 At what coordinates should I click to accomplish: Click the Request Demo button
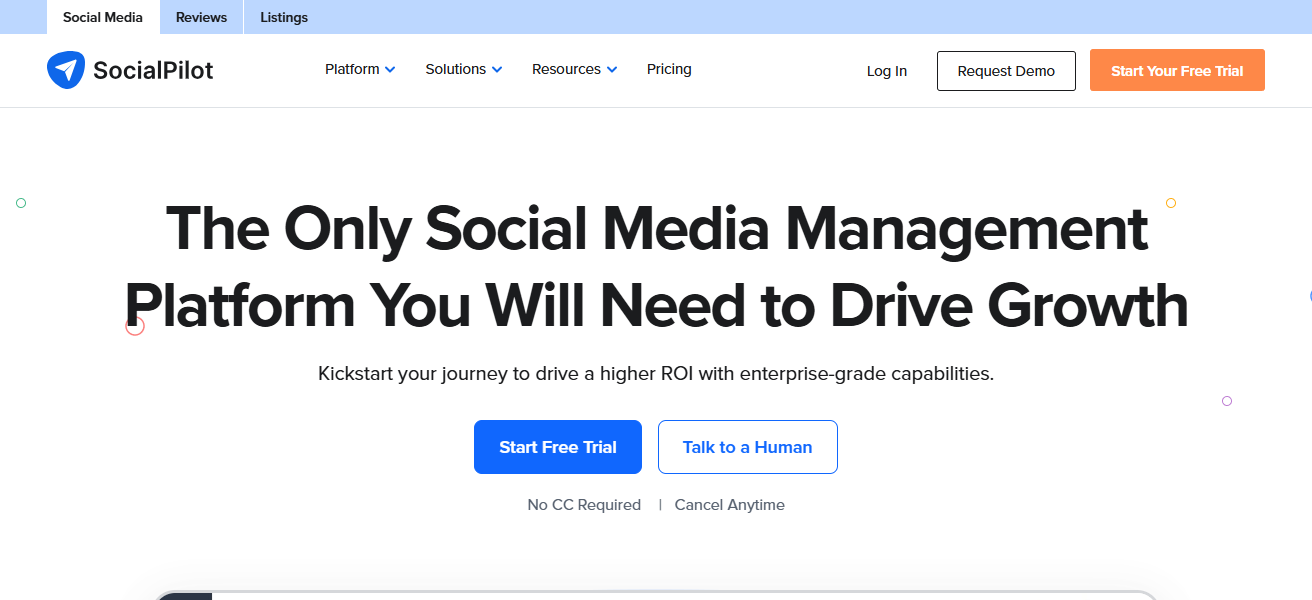click(1006, 71)
